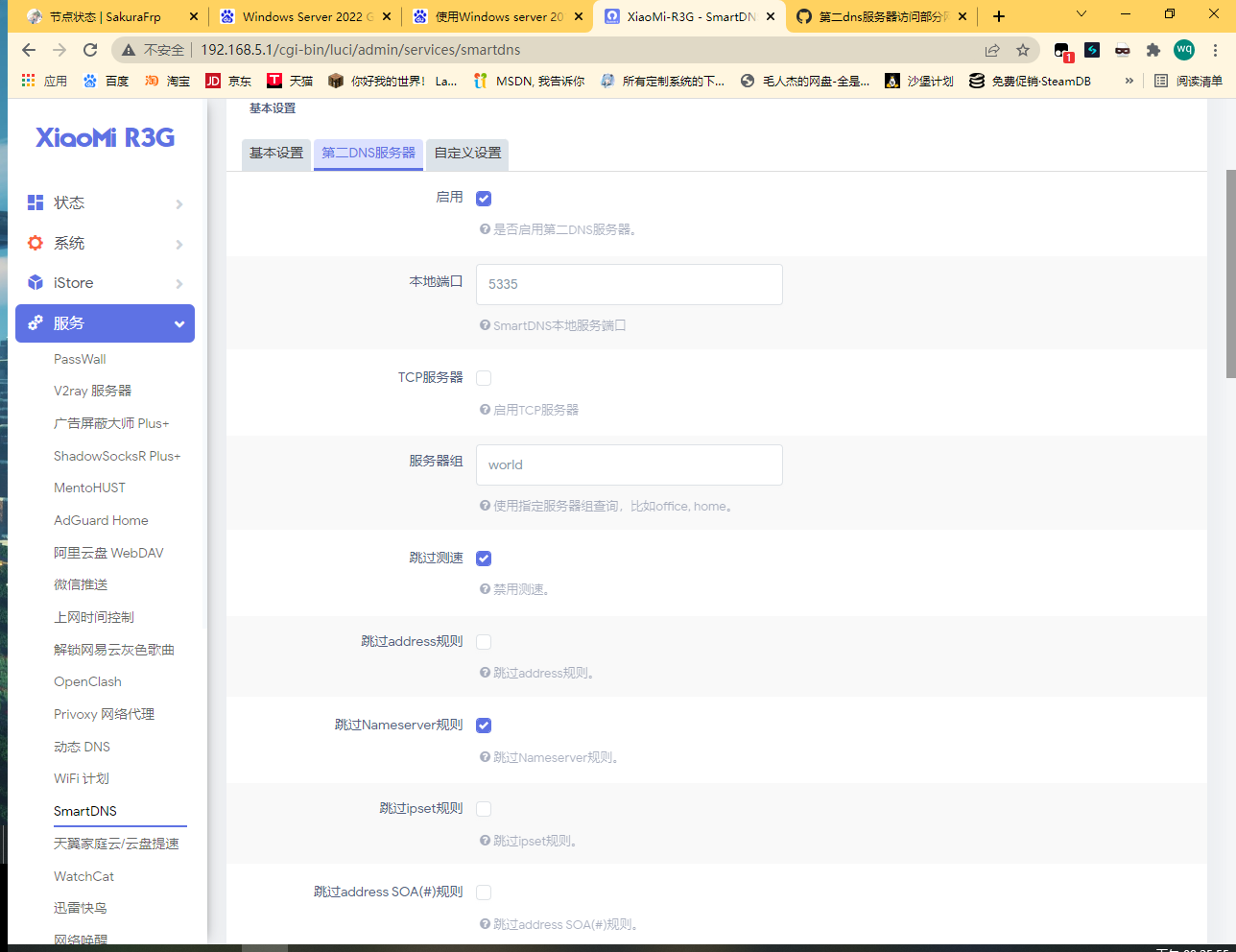This screenshot has height=952, width=1236.
Task: Click the address bar URL
Action: 361,50
